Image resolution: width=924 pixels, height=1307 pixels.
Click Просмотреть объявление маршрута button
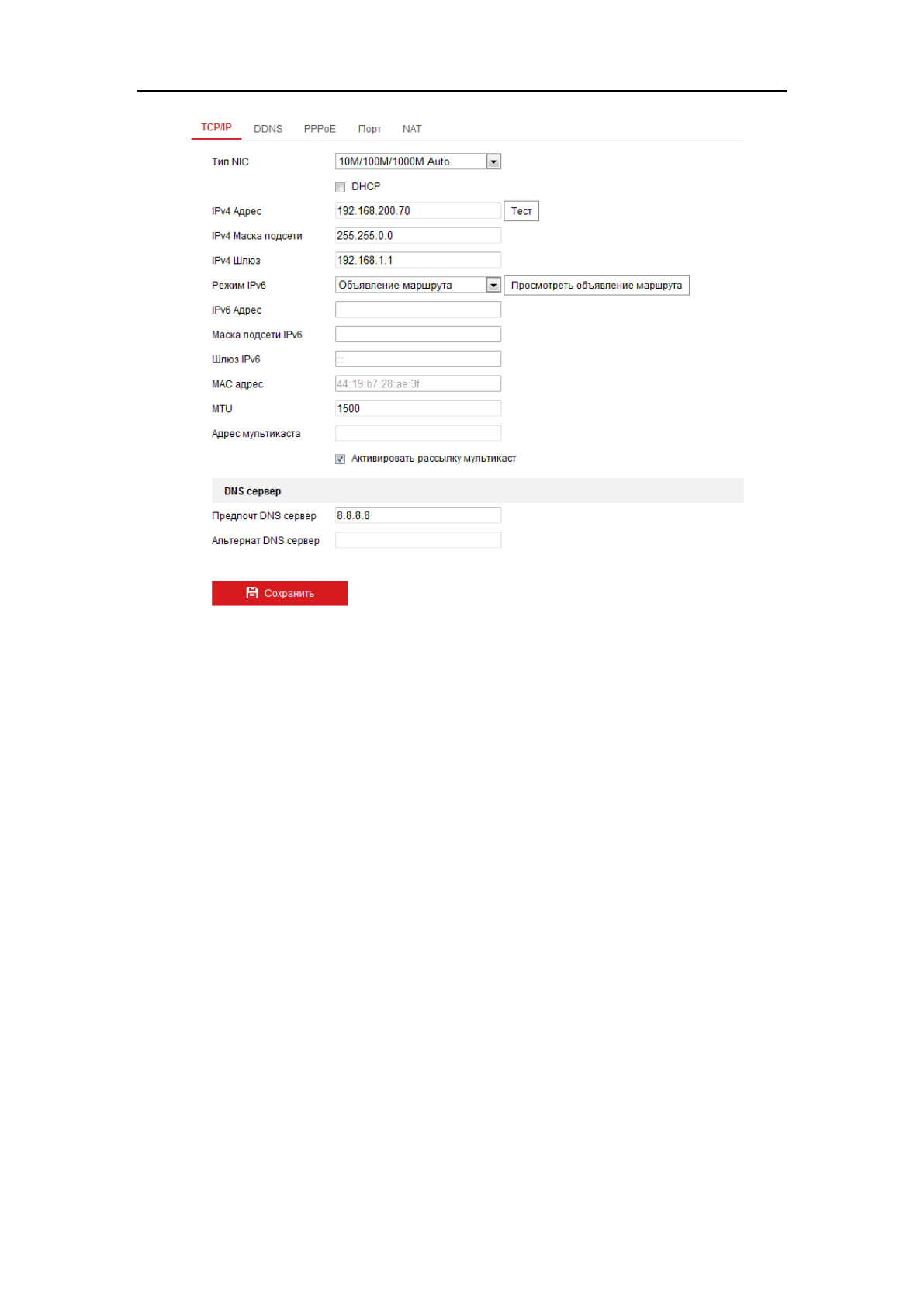[596, 286]
